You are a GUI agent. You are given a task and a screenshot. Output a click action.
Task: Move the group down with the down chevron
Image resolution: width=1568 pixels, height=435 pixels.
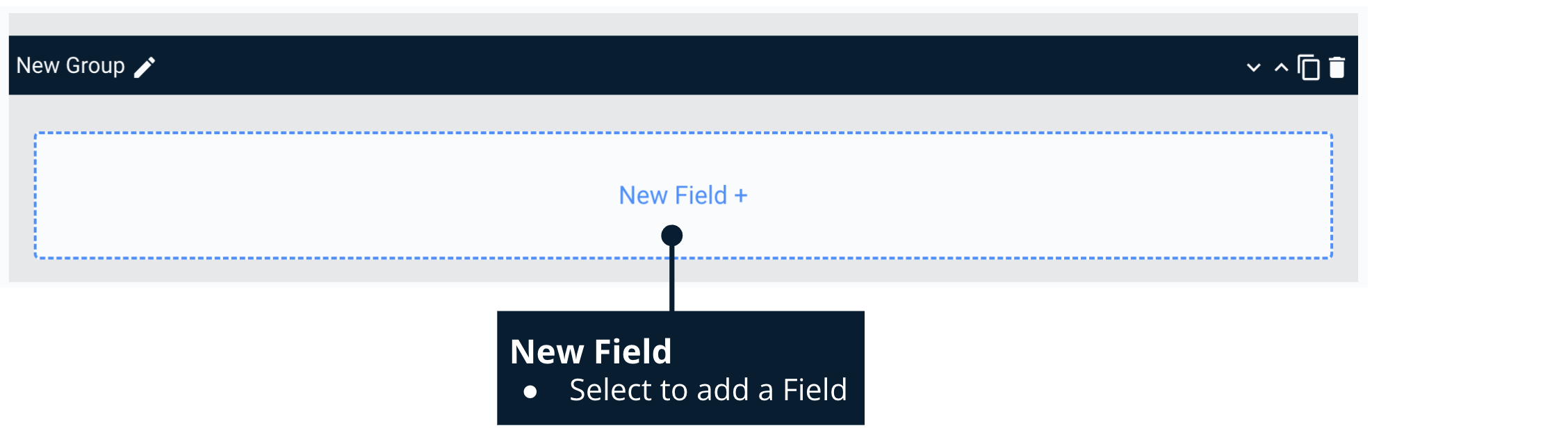[1253, 68]
